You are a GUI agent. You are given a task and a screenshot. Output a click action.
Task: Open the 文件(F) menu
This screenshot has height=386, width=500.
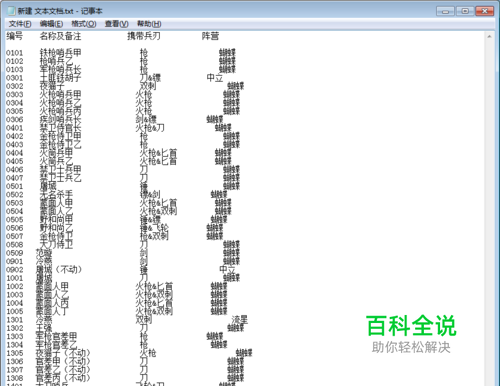(x=20, y=24)
